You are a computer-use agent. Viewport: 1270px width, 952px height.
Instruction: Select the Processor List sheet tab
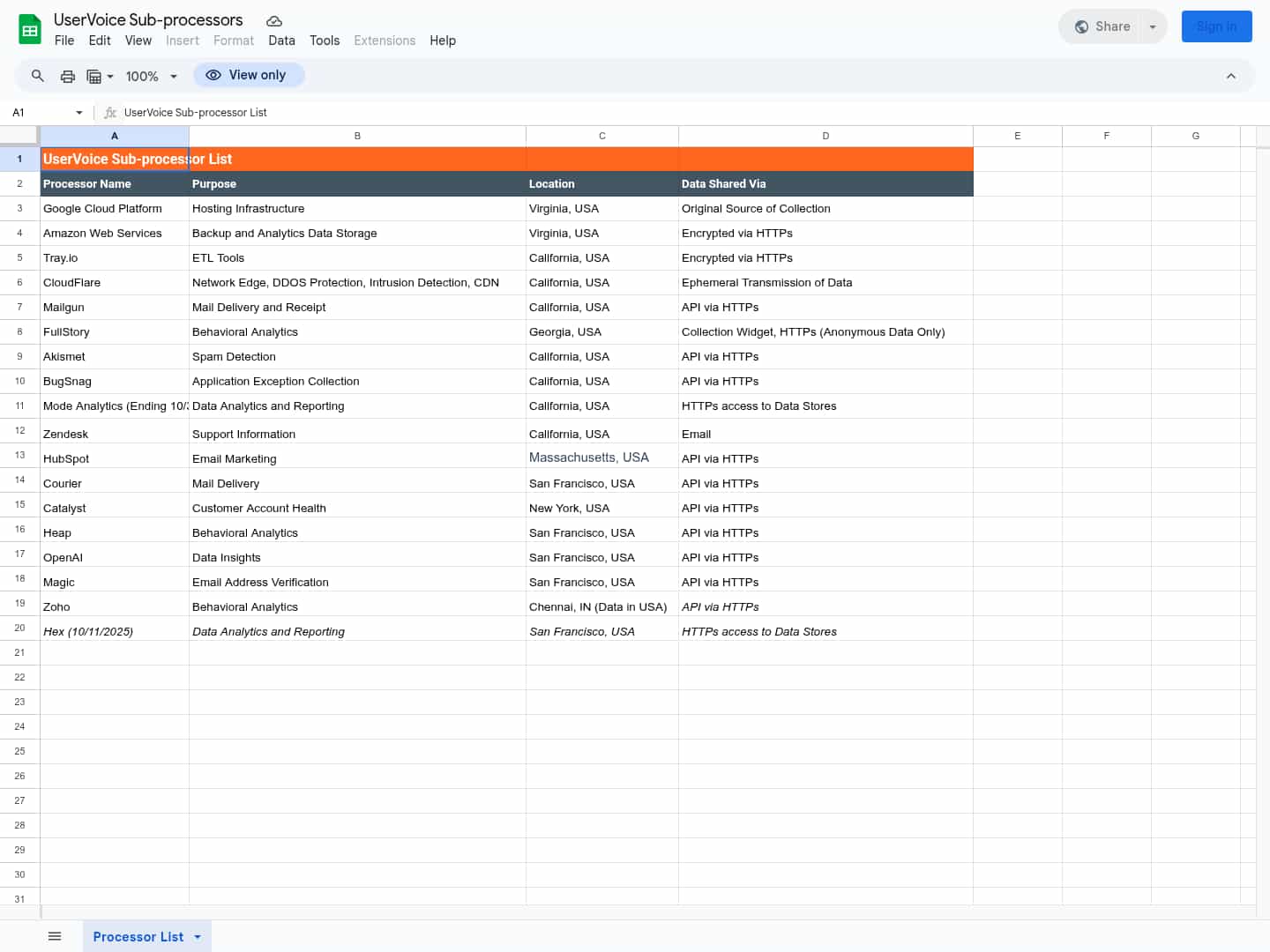(x=138, y=937)
